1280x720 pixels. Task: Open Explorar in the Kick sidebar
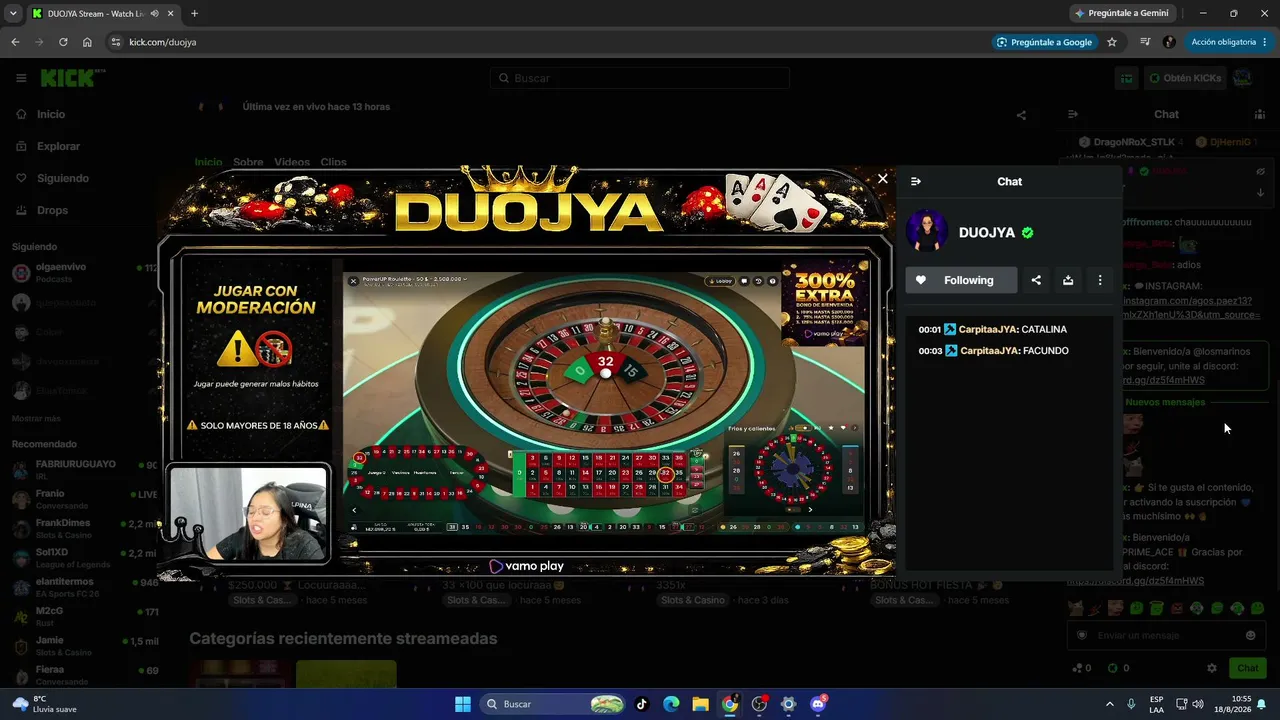(58, 146)
